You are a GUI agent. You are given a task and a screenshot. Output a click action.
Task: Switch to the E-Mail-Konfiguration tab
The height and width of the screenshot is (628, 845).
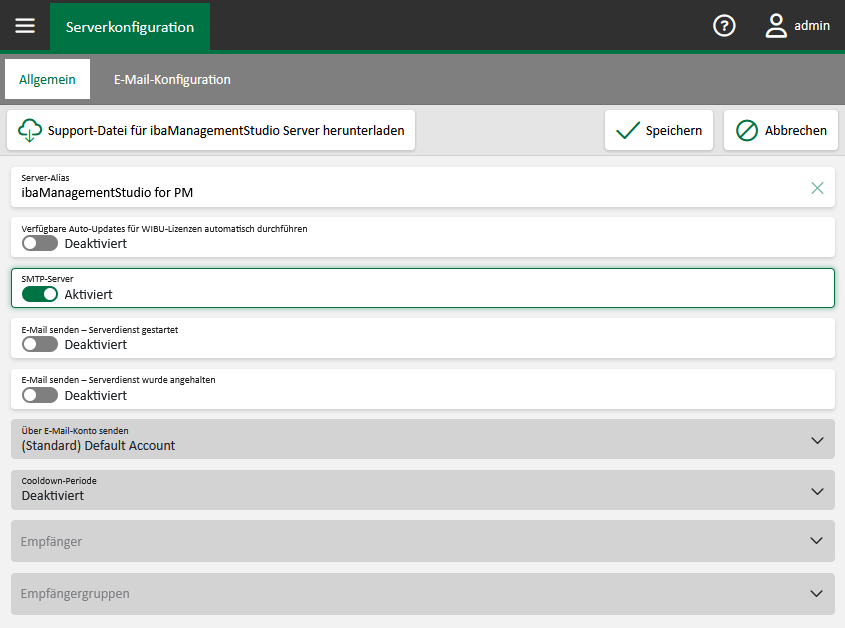172,79
